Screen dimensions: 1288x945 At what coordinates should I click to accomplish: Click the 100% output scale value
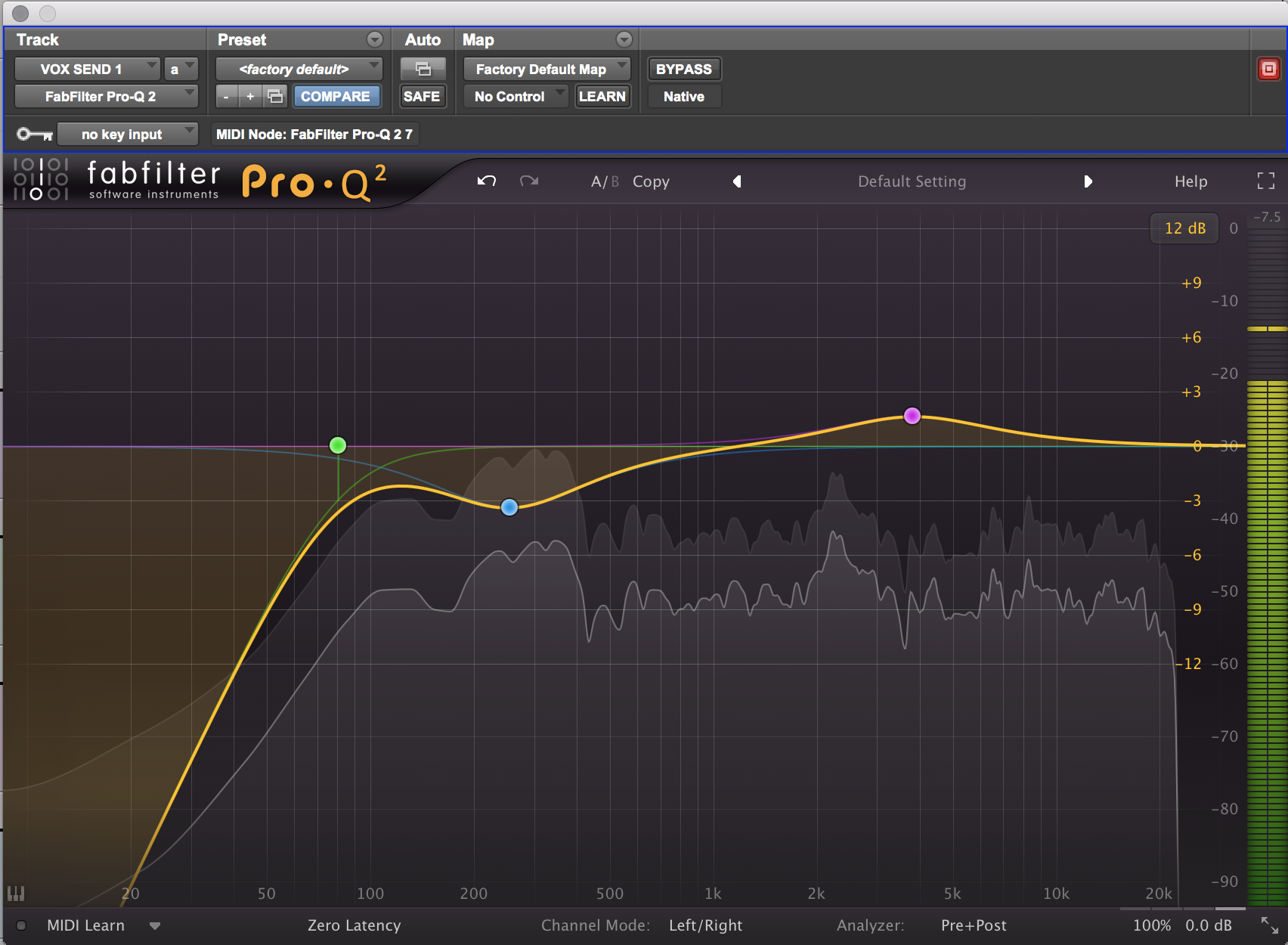(x=1152, y=925)
